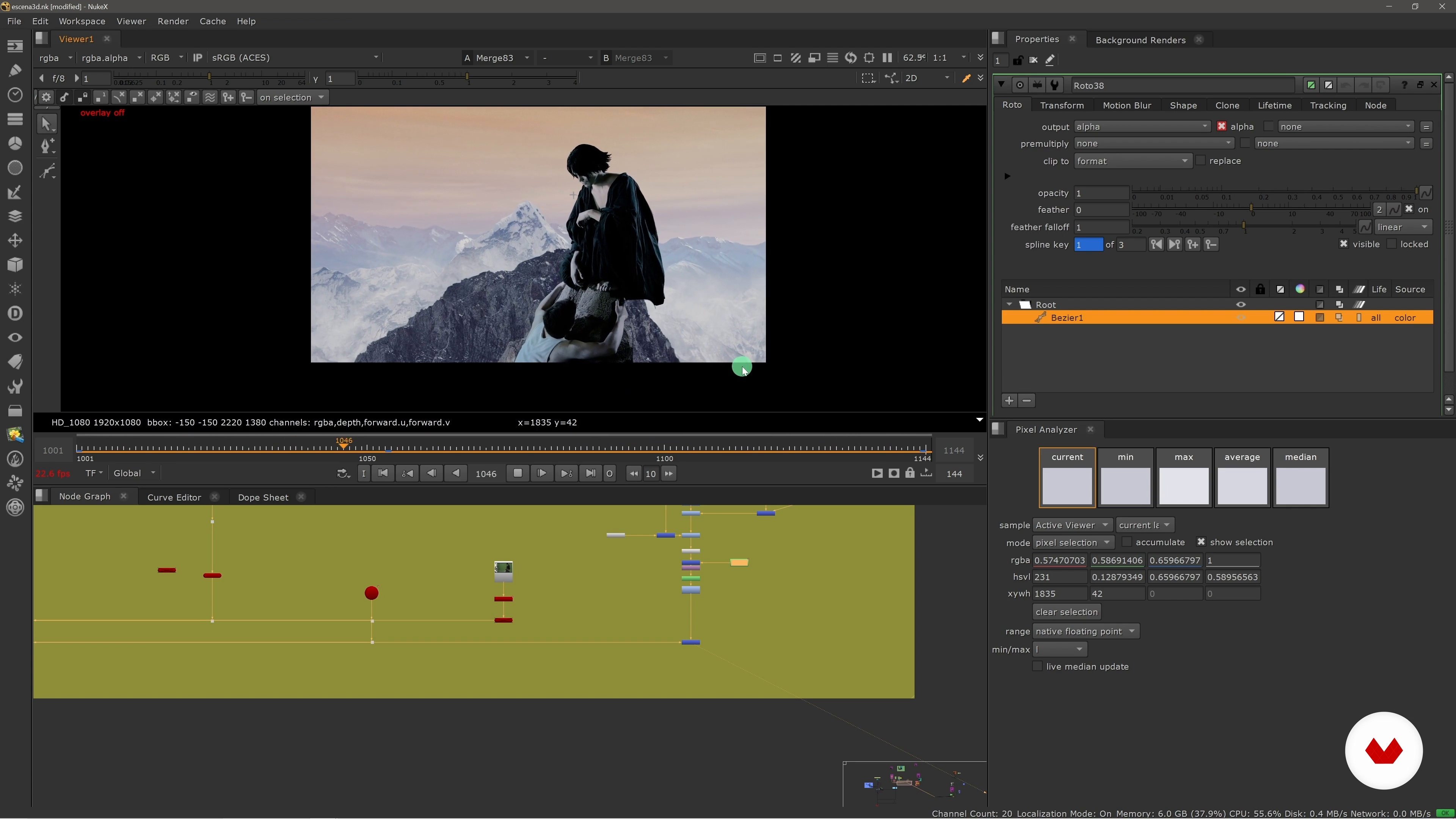Click the Roto38 node help question icon
1456x819 pixels.
coord(1404,85)
